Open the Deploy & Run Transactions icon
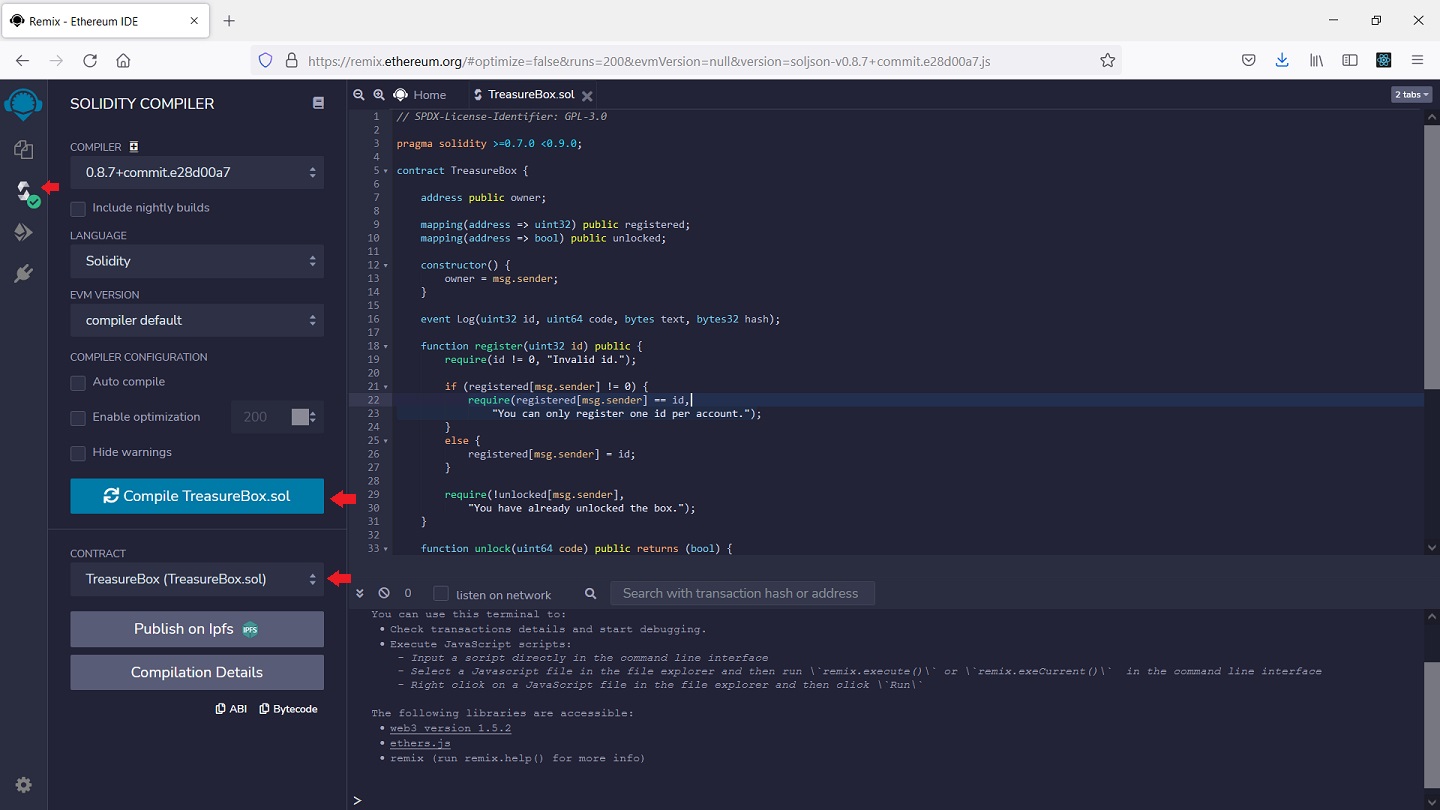 (23, 232)
